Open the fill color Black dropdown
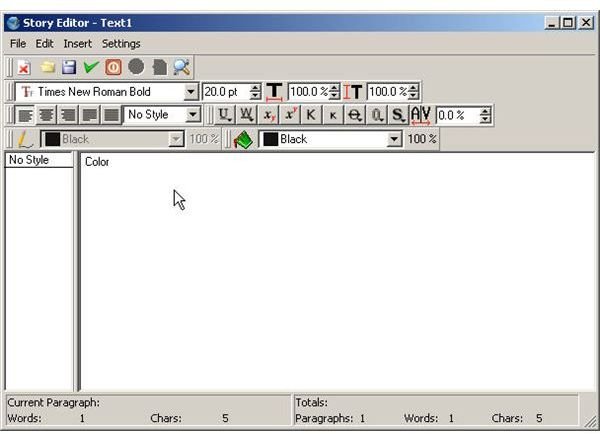Viewport: 600px width, 434px height. pos(394,139)
